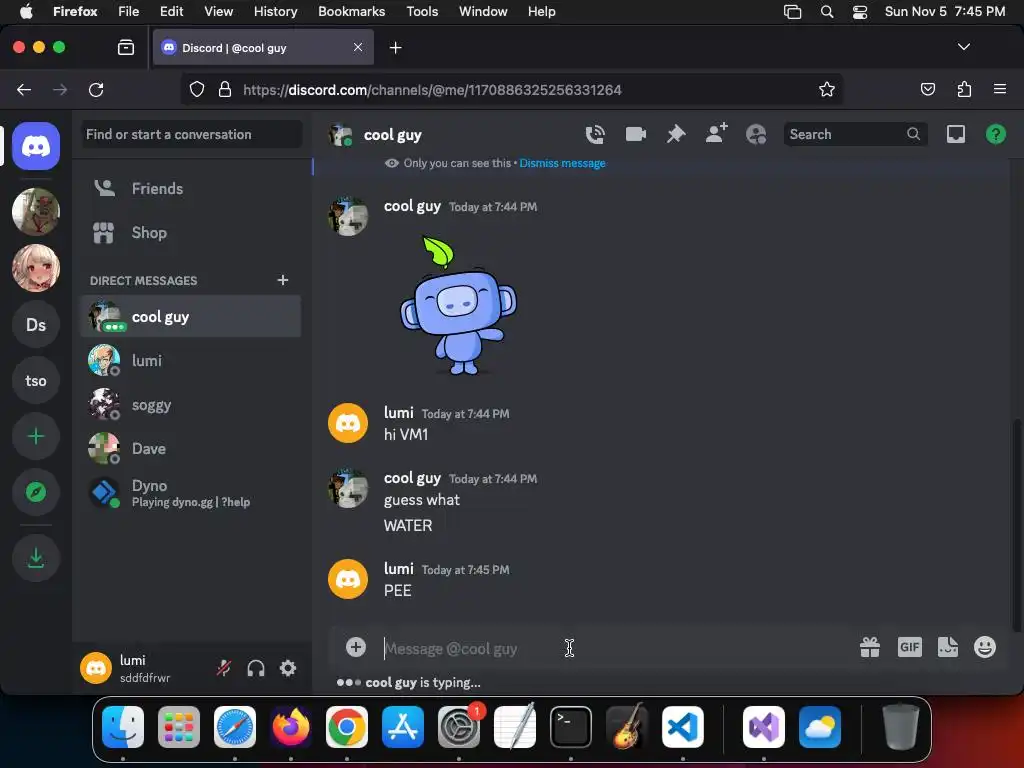Save to Pocket icon
The image size is (1024, 768).
pyautogui.click(x=927, y=89)
